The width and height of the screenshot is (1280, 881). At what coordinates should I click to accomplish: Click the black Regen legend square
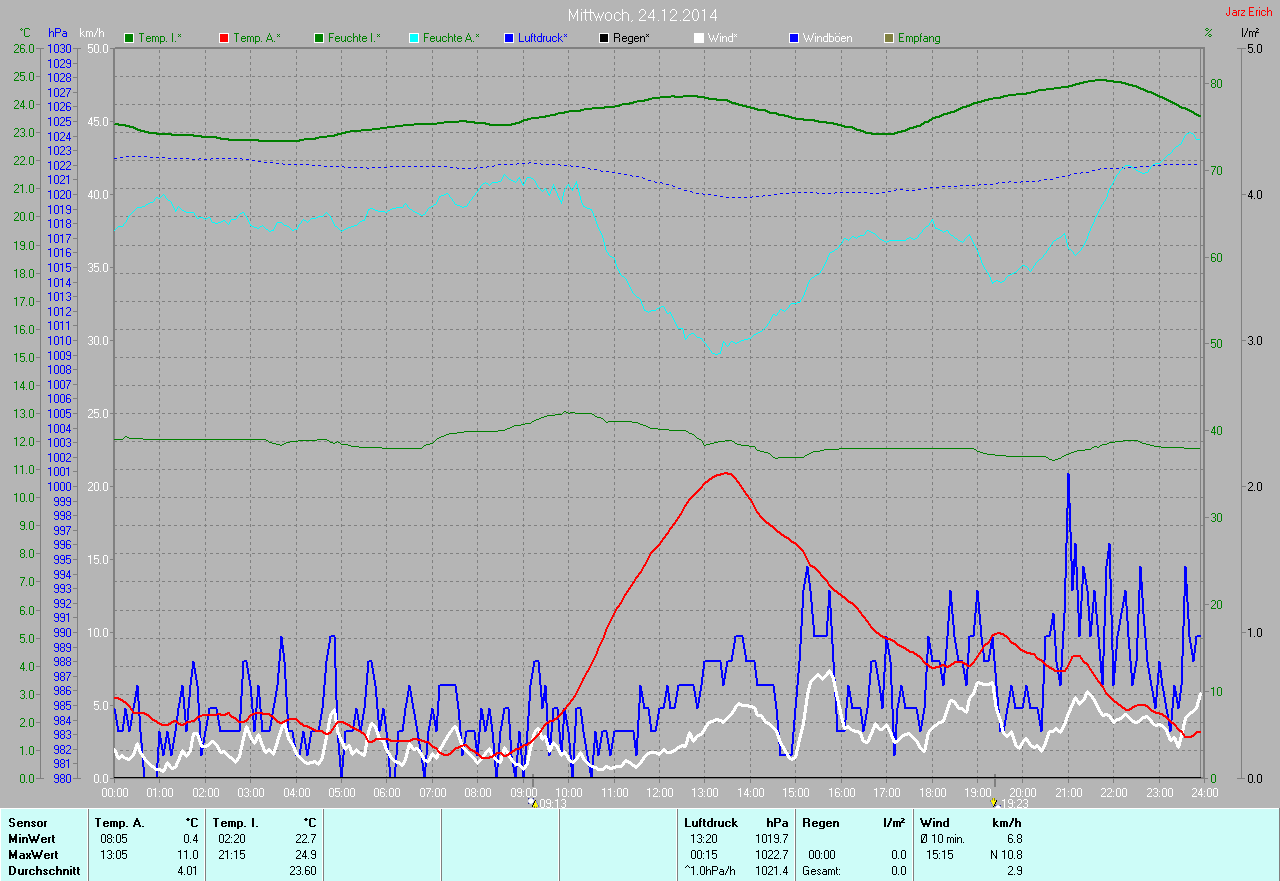604,38
